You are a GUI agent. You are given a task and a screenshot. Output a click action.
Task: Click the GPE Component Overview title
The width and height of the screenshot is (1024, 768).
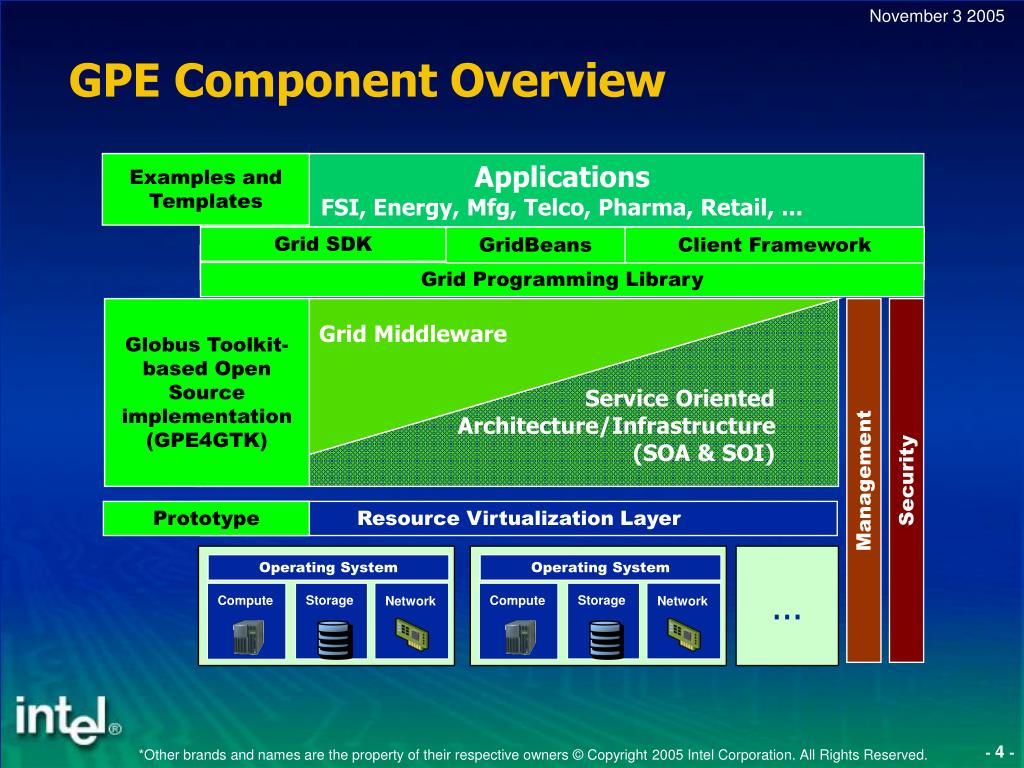(x=367, y=81)
